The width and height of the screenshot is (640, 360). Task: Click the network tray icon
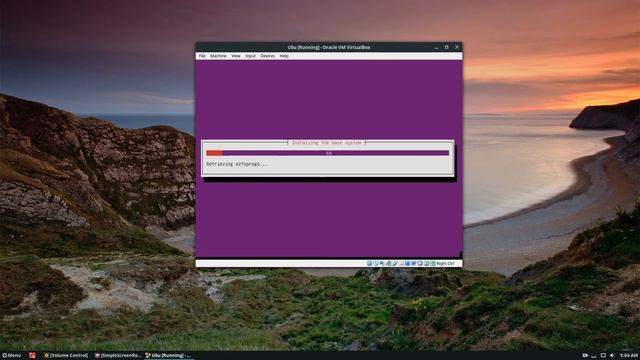coord(594,356)
